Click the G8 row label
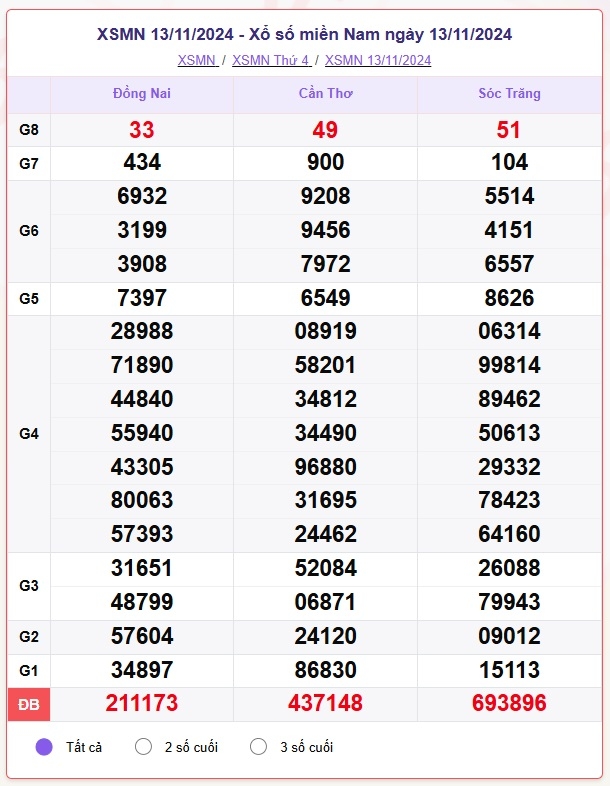This screenshot has height=786, width=610. click(29, 130)
